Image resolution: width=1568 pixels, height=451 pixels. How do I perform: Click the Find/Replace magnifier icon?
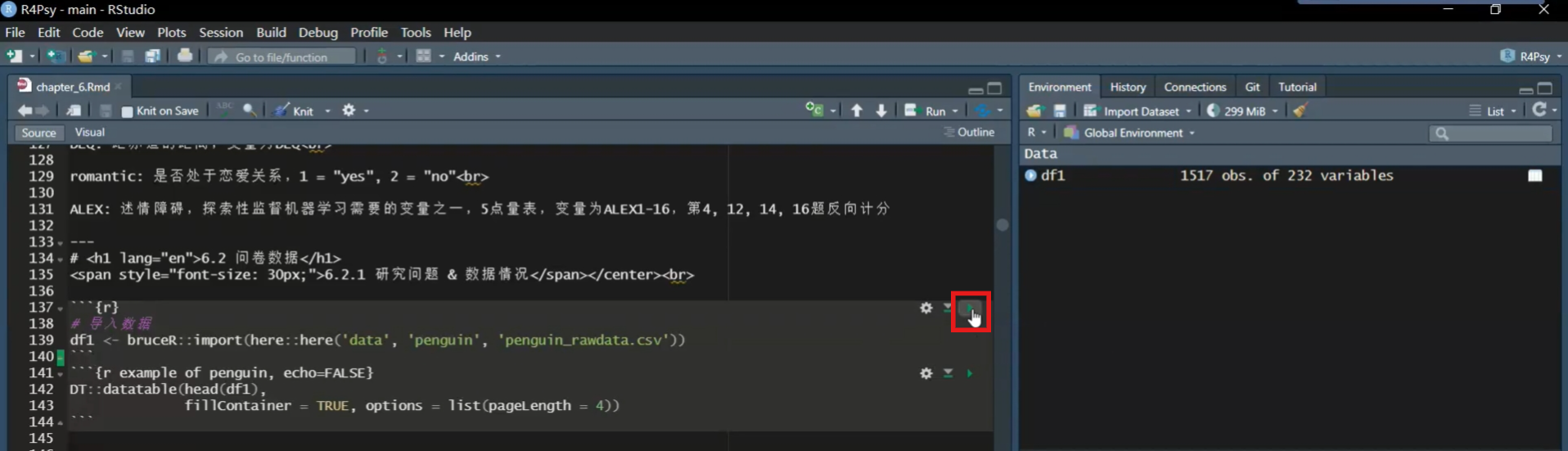(x=250, y=110)
